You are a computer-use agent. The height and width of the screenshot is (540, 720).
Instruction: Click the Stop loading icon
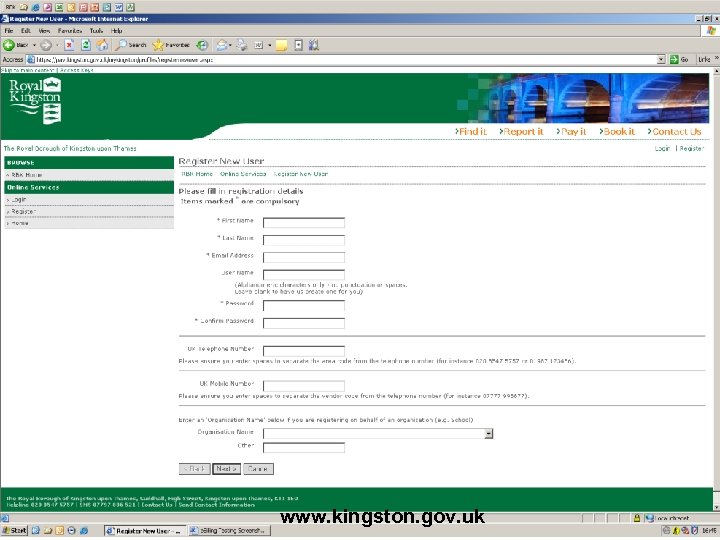[x=69, y=45]
